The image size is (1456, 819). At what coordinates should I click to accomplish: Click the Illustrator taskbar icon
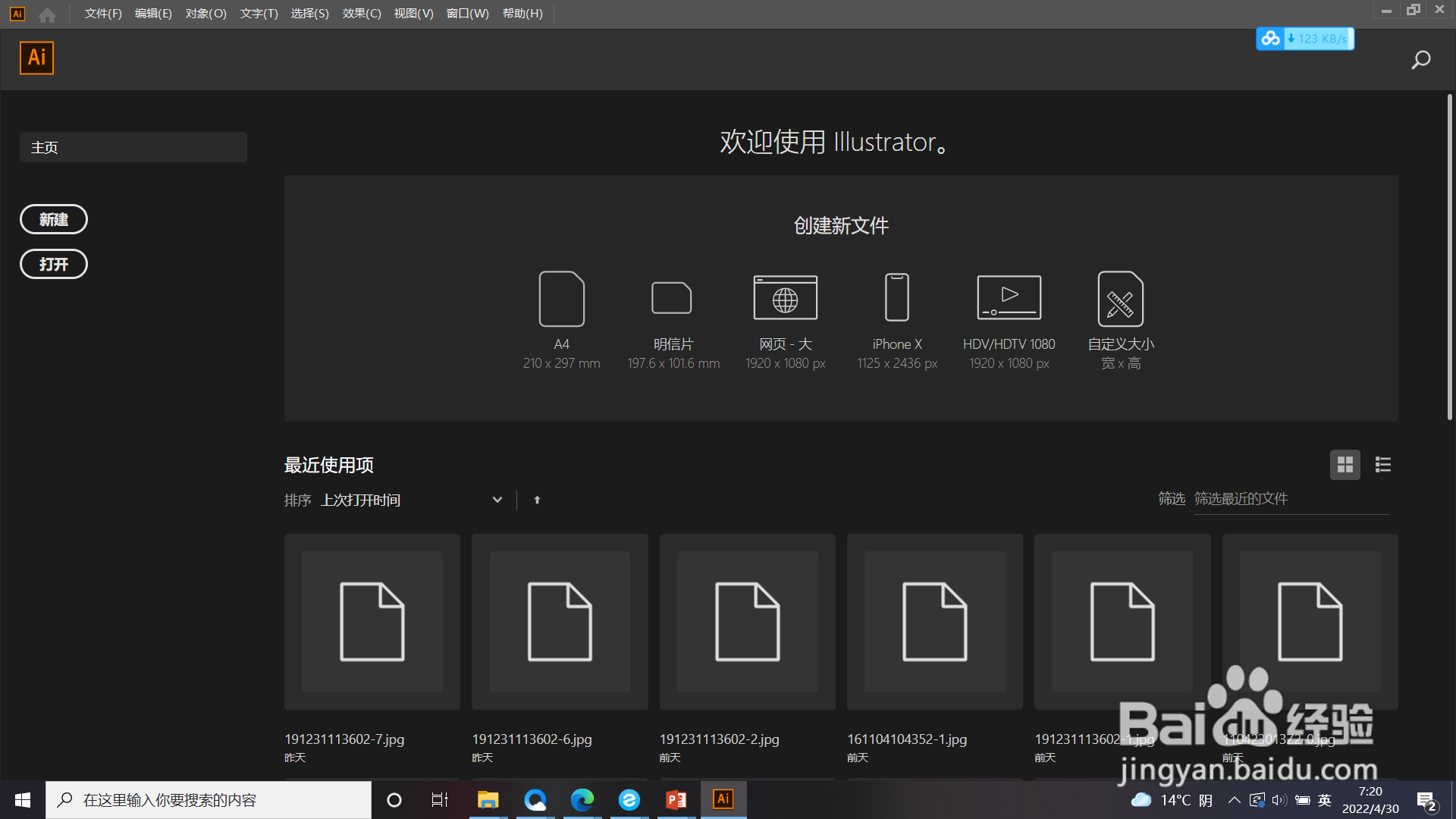pyautogui.click(x=723, y=799)
